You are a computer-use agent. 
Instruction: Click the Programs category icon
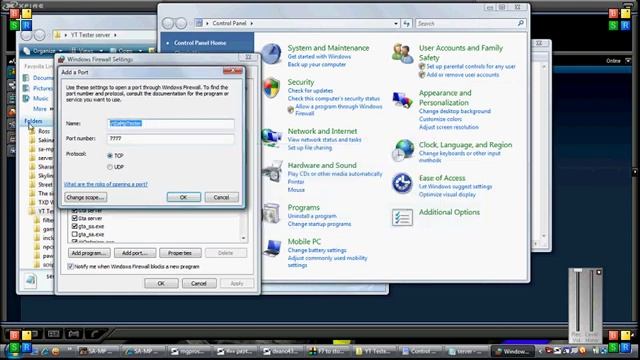point(271,213)
